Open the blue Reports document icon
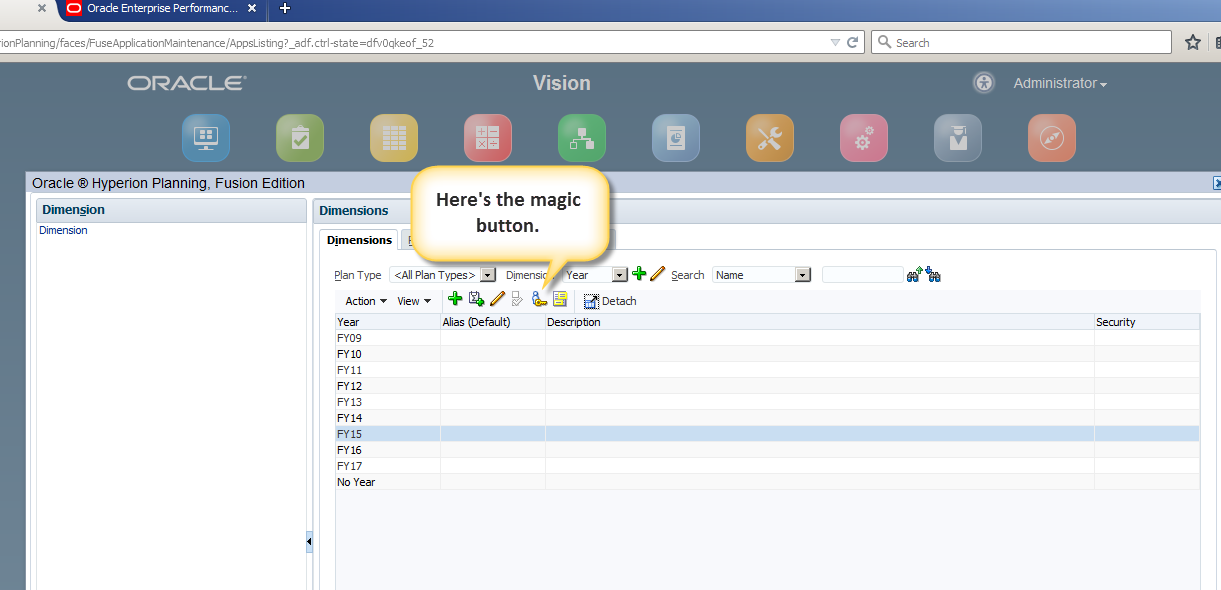This screenshot has height=590, width=1221. [x=676, y=138]
